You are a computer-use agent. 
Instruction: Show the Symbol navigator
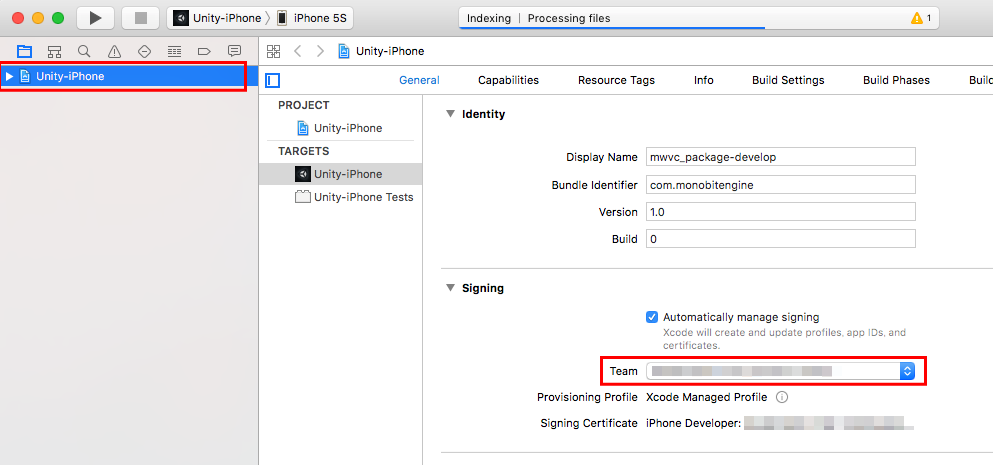[x=54, y=51]
